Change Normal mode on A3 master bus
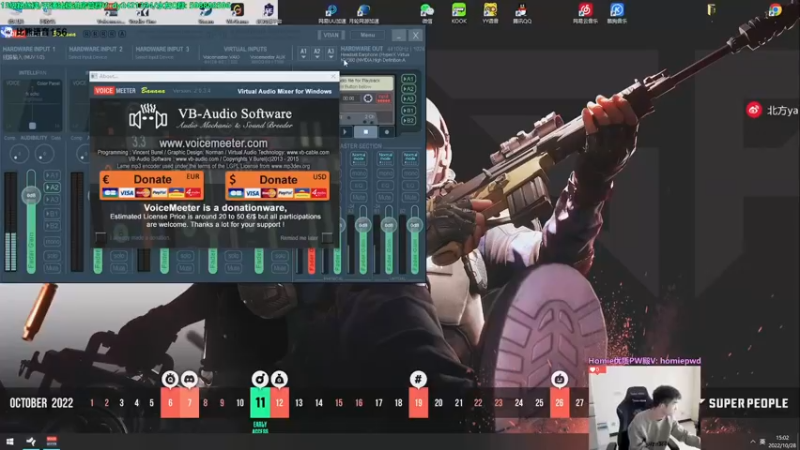 [x=359, y=158]
